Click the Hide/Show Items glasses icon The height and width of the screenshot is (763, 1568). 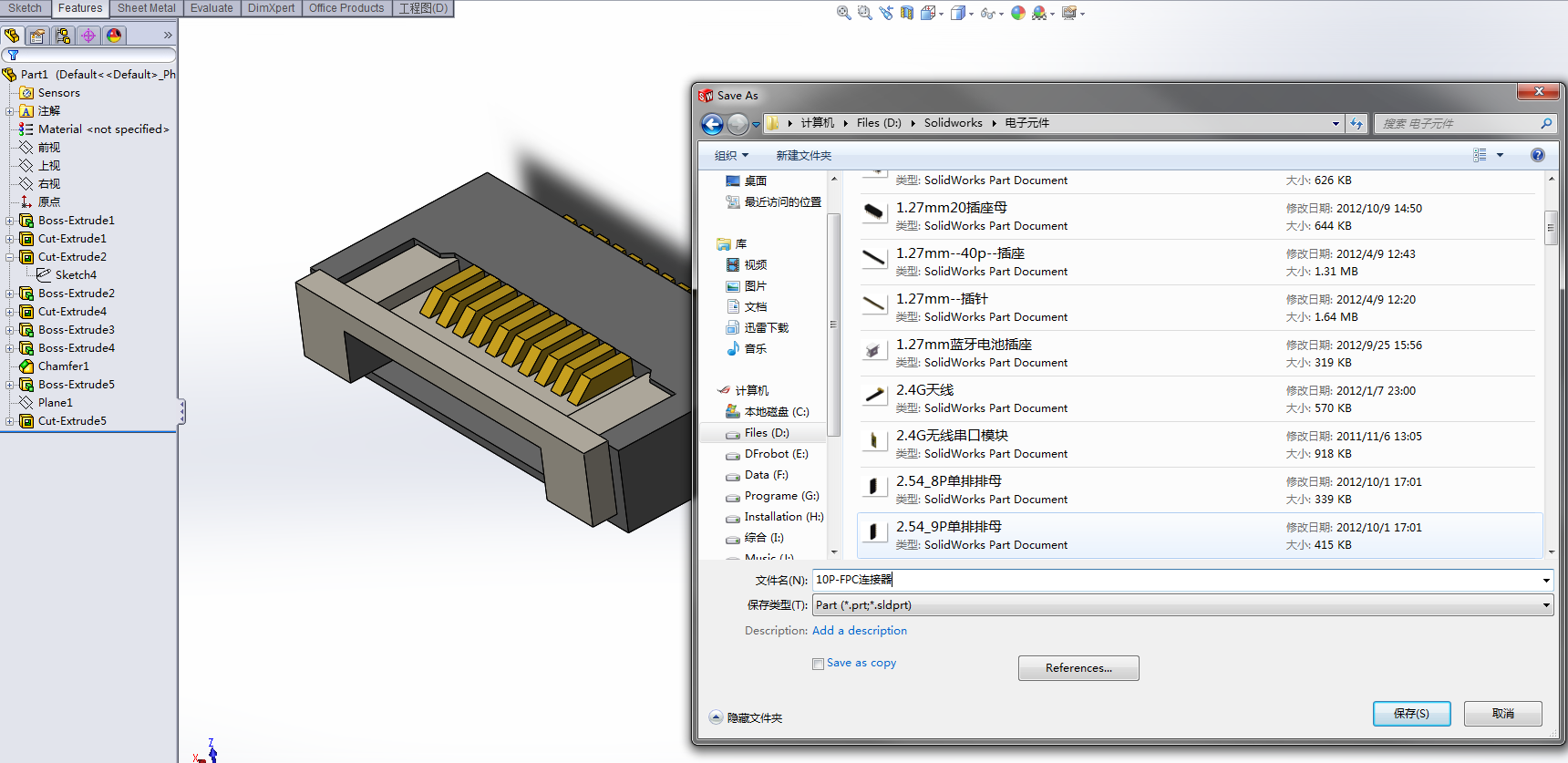[987, 13]
